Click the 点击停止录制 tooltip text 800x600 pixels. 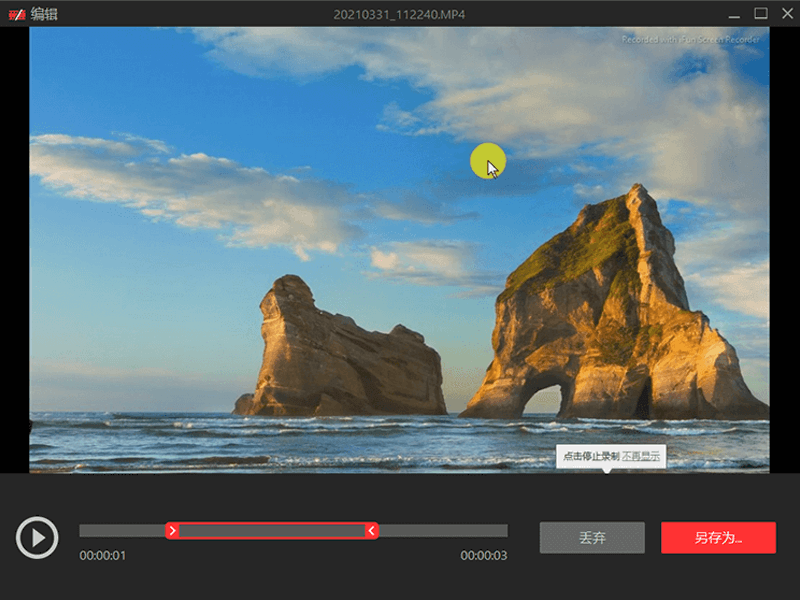point(590,456)
